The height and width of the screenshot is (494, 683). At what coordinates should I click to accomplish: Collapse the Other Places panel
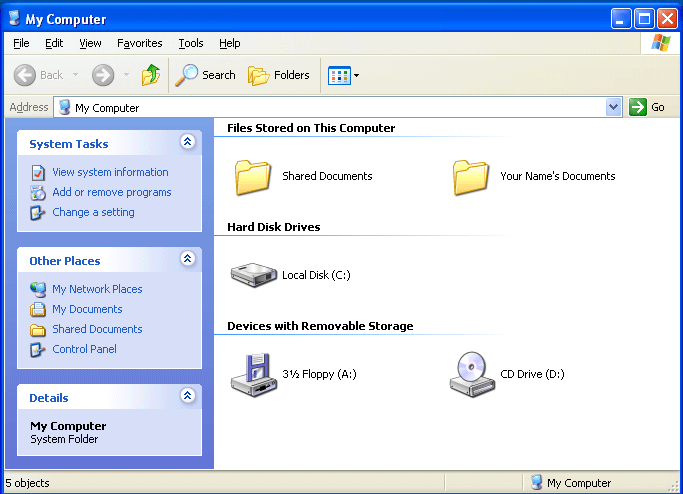point(187,259)
